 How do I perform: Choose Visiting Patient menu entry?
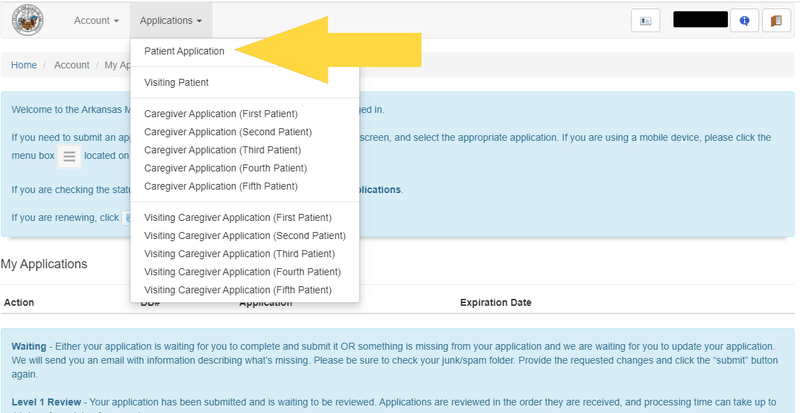(x=176, y=82)
